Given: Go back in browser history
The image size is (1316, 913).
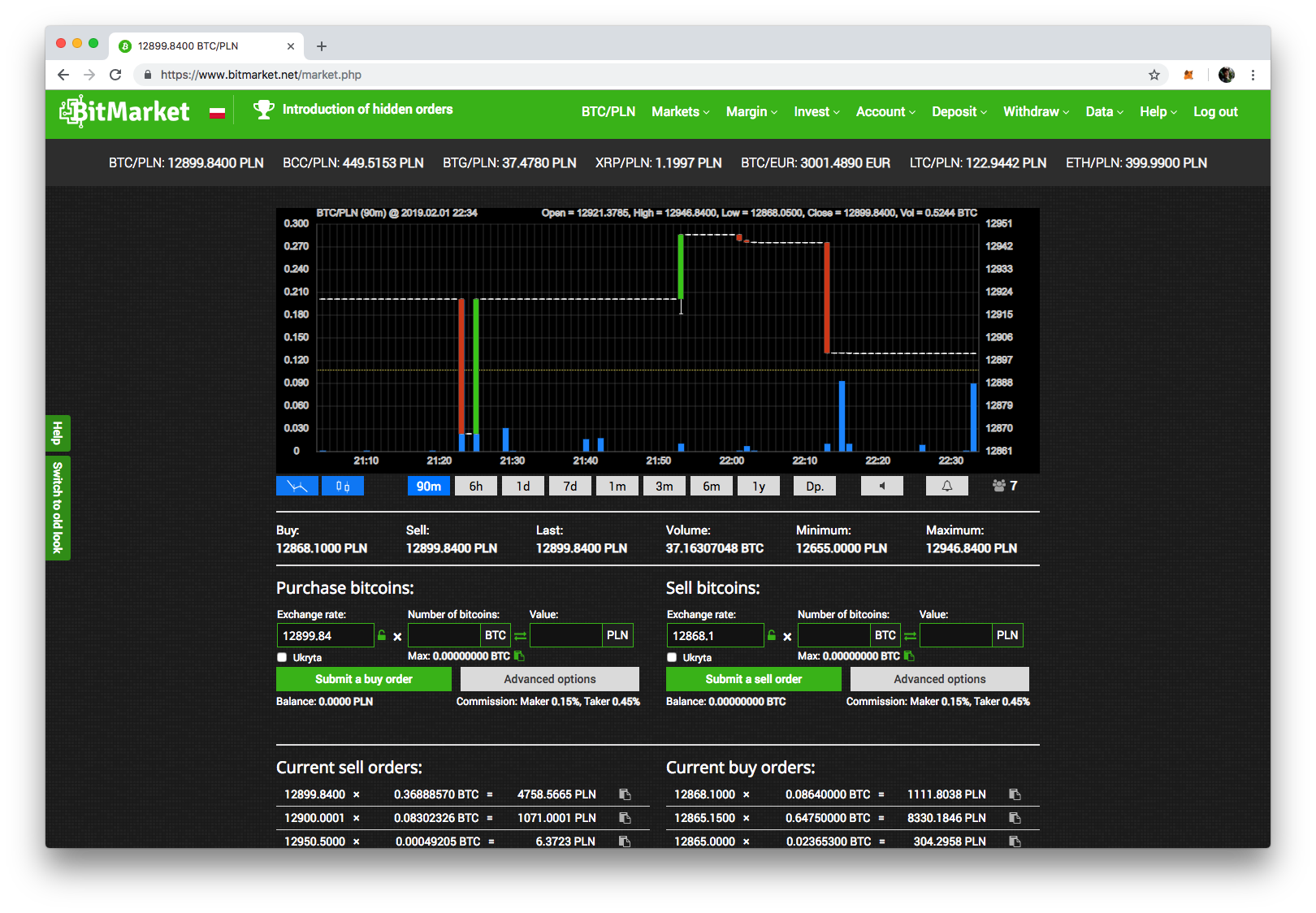Looking at the screenshot, I should (63, 75).
